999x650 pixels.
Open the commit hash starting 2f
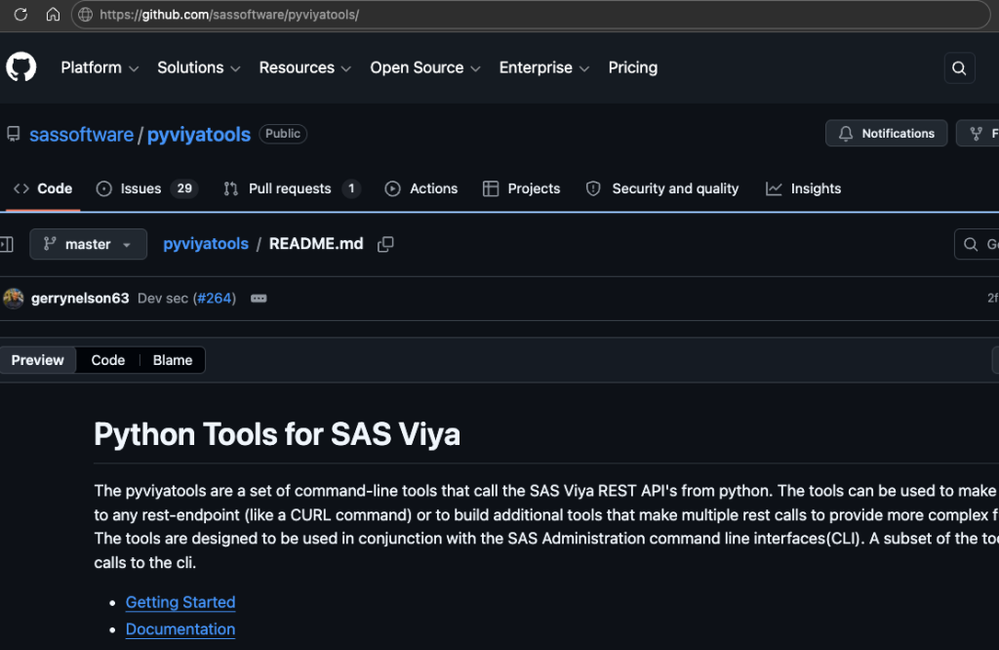[993, 298]
